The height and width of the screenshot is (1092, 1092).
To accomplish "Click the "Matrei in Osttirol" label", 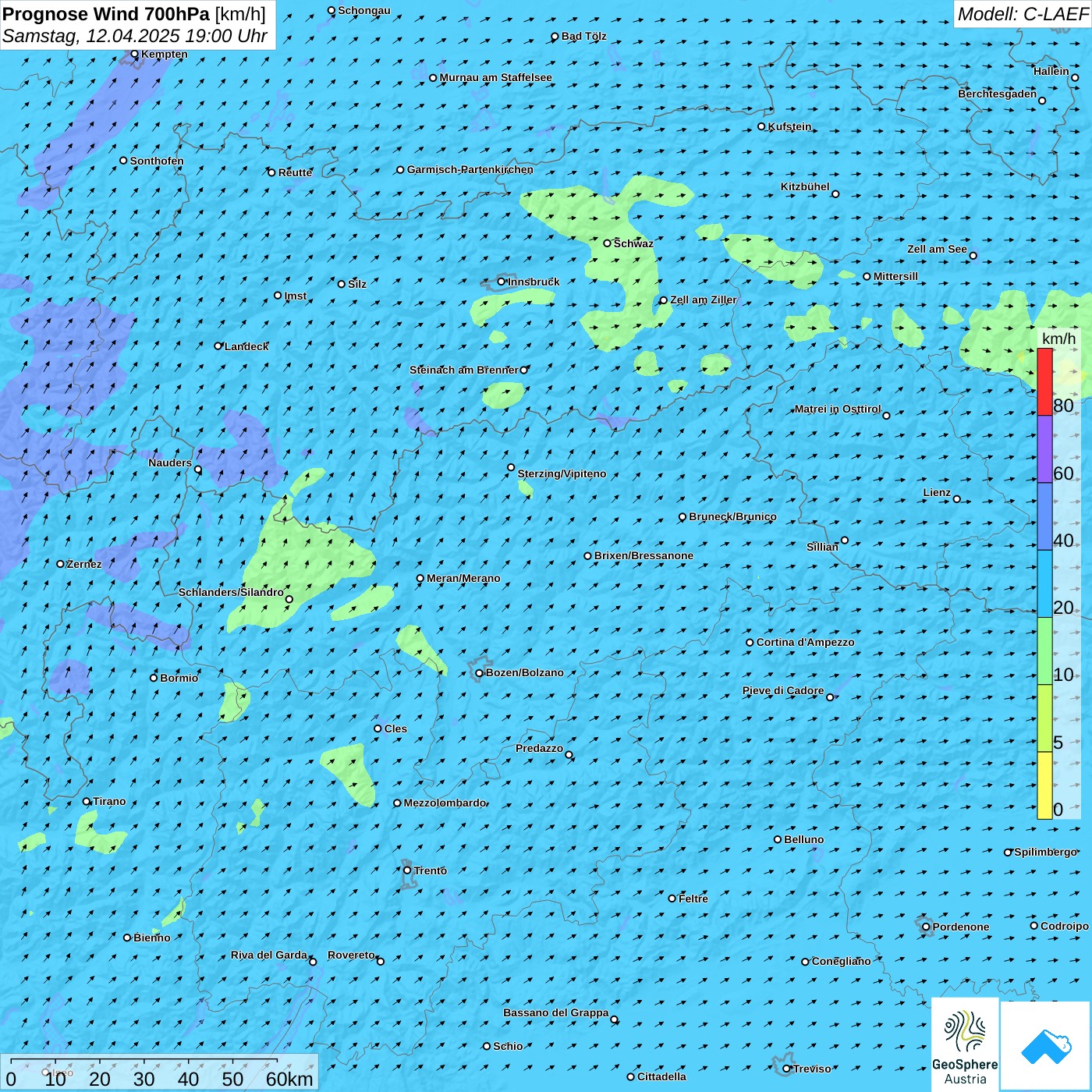I will [838, 409].
